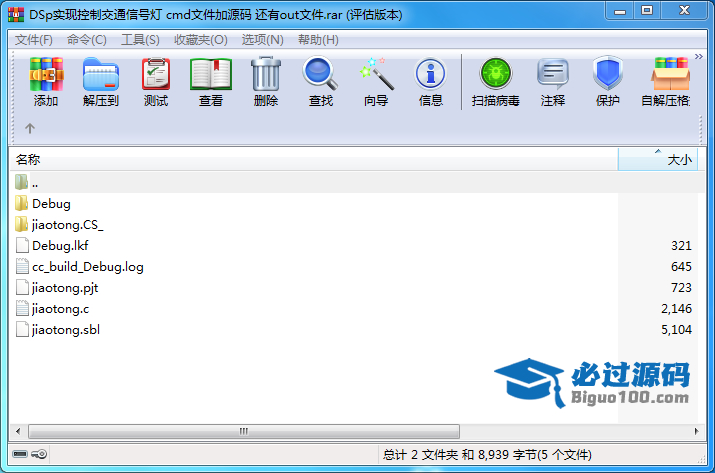Click the status bar total summary text

coord(487,455)
